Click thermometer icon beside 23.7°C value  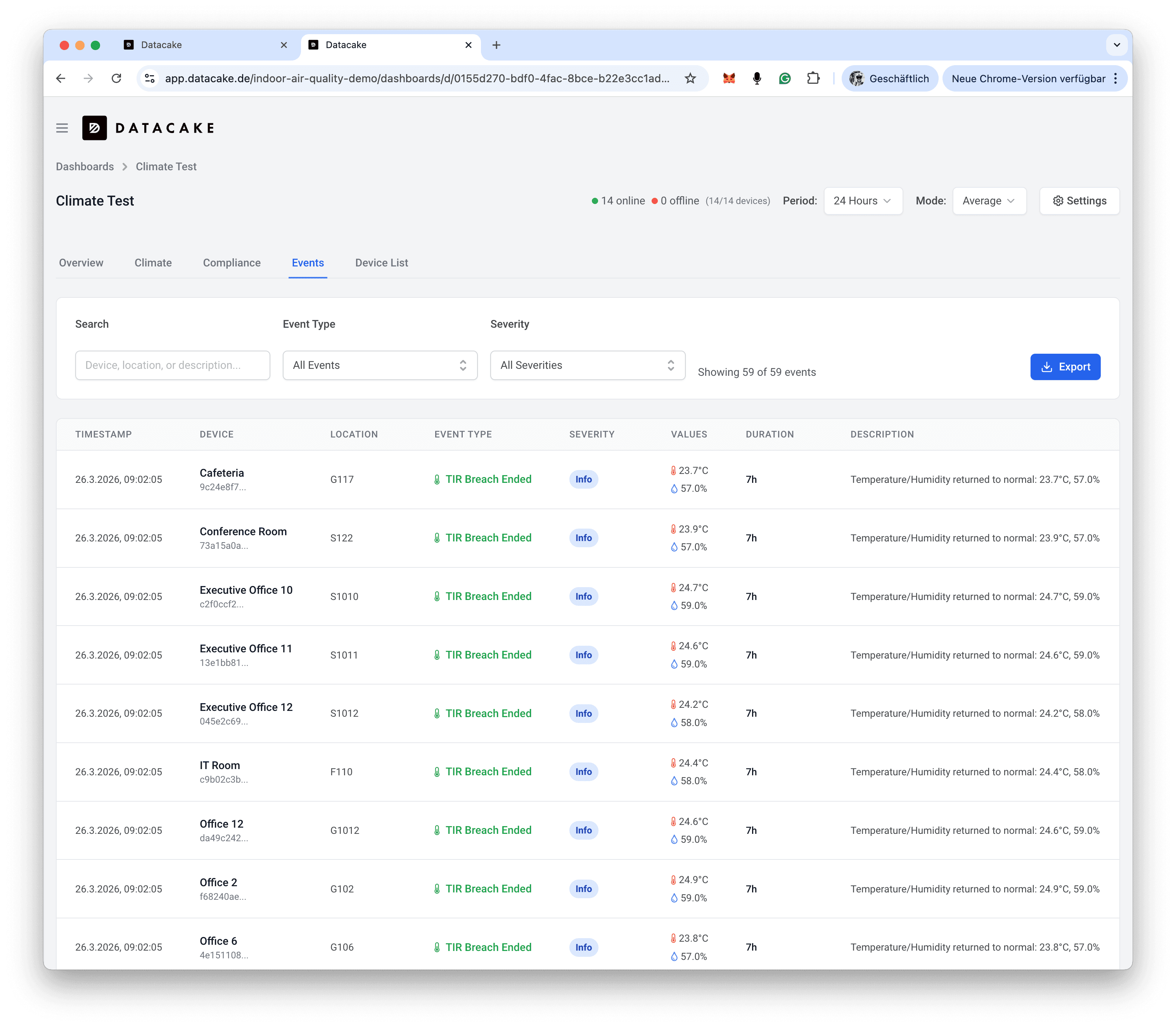click(x=673, y=470)
